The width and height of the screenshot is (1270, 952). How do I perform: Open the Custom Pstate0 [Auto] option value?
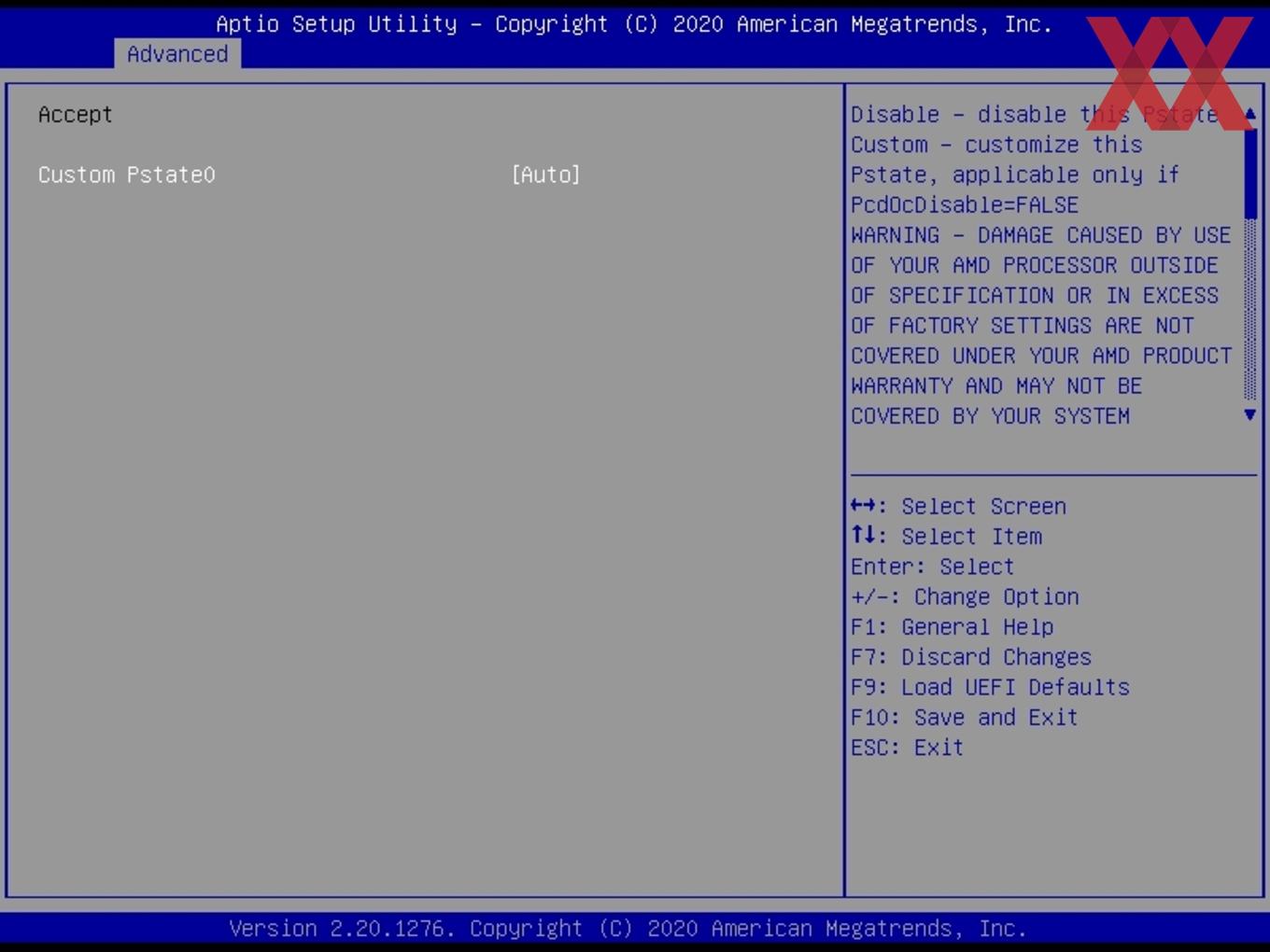[x=546, y=175]
